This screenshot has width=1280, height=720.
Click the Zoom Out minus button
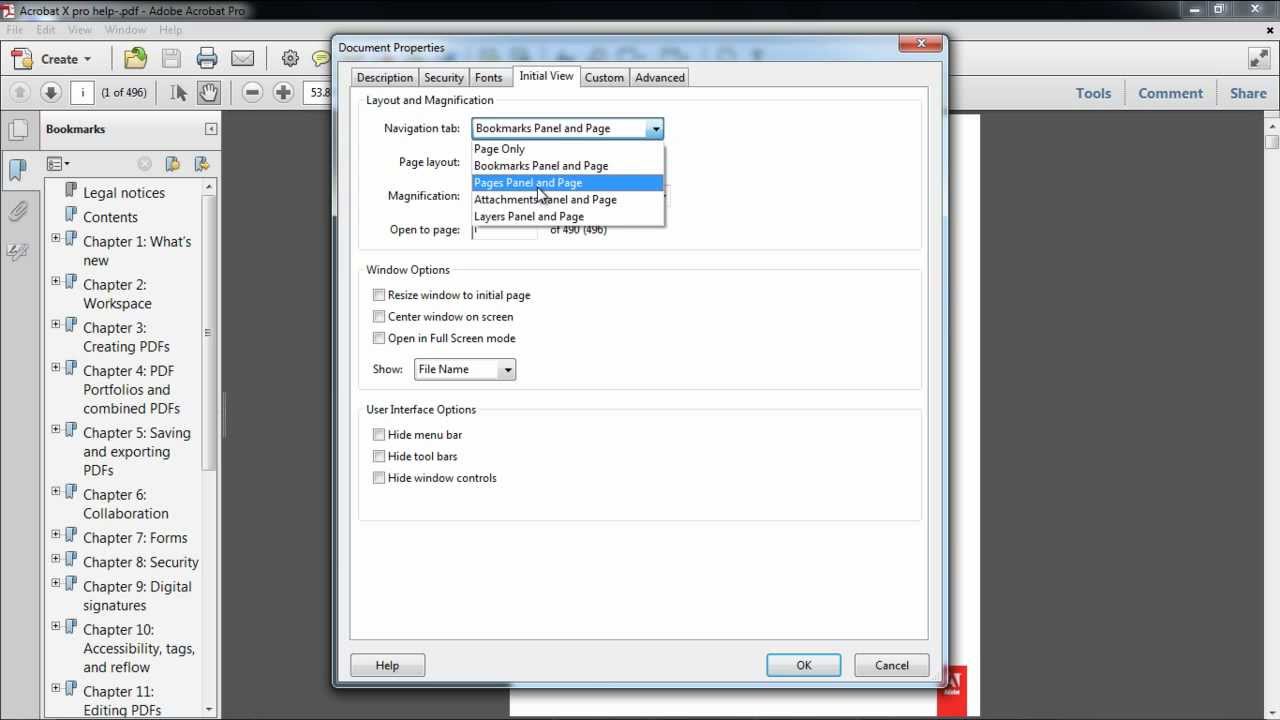click(253, 93)
